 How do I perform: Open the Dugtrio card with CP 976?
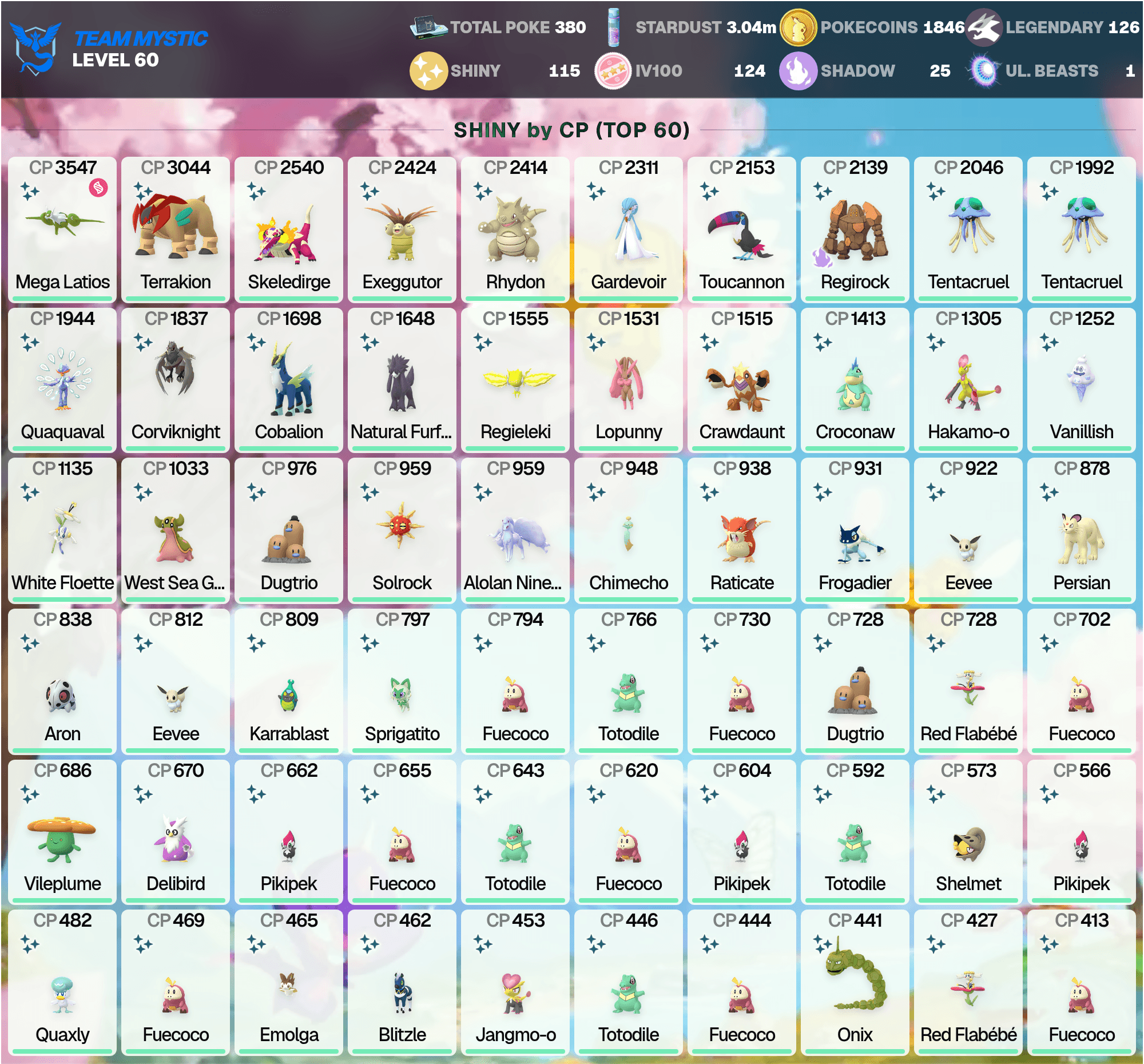click(x=289, y=530)
